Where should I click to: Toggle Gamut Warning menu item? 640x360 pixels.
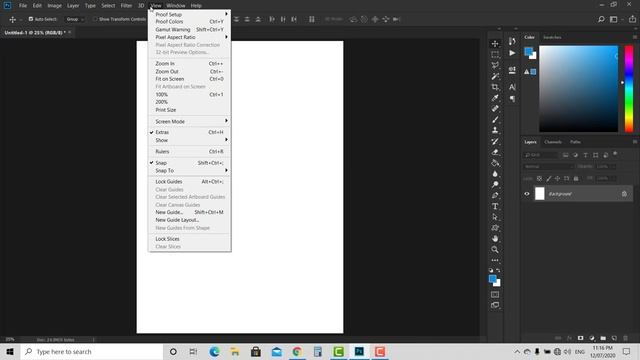[x=189, y=29]
